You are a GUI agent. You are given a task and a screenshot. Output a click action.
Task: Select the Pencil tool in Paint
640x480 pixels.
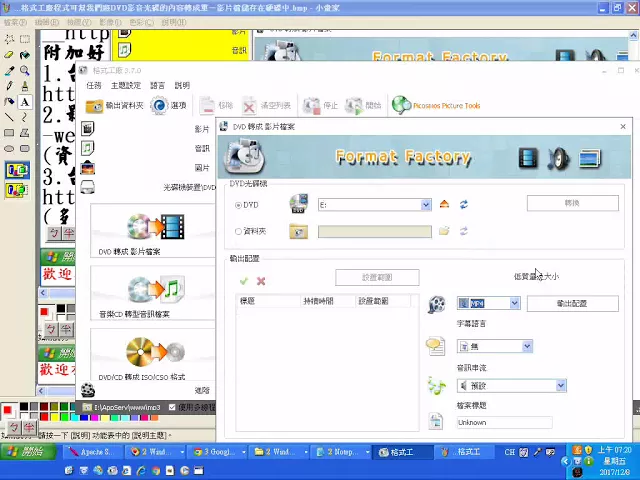click(9, 86)
